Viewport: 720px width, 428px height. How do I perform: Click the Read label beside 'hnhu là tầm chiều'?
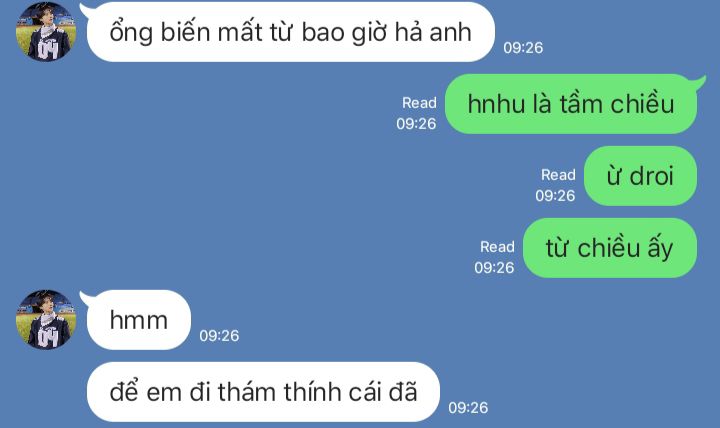pyautogui.click(x=419, y=103)
